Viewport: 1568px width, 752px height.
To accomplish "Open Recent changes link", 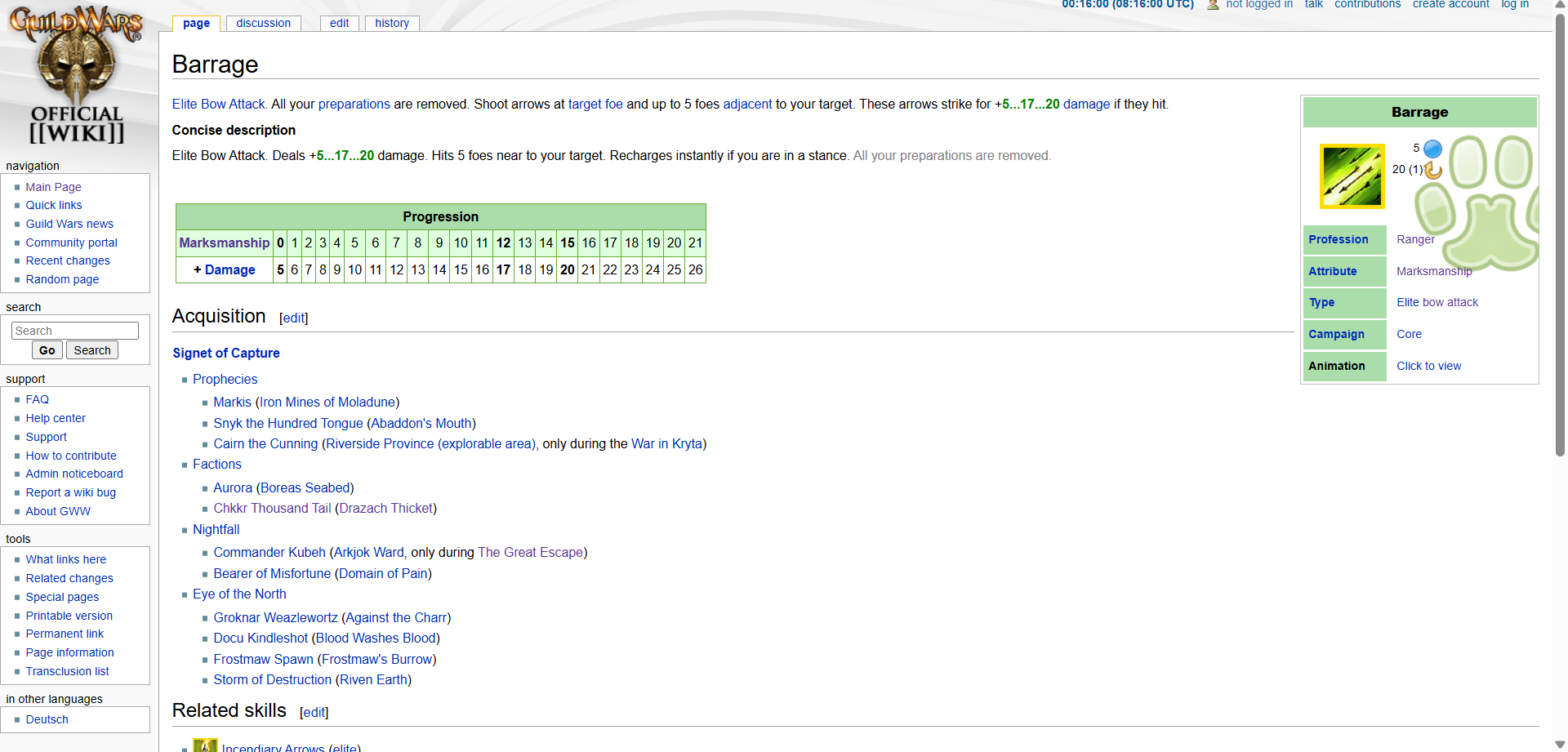I will (x=68, y=260).
